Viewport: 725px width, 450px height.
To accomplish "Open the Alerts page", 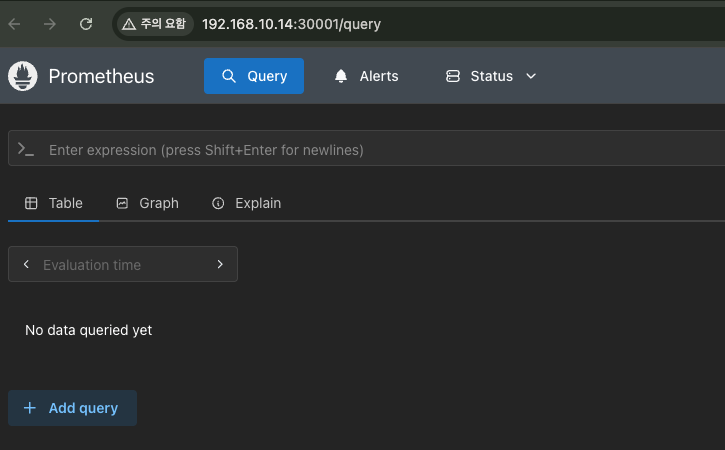I will [x=366, y=76].
